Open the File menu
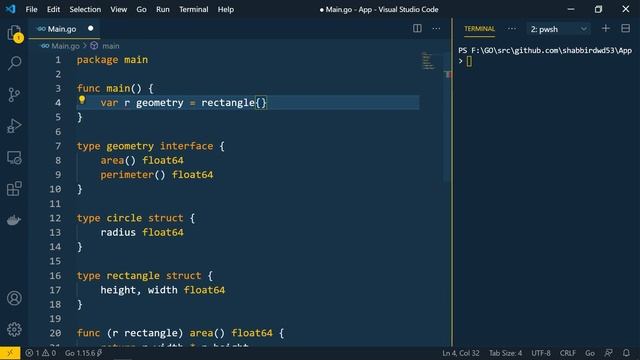This screenshot has width=640, height=360. click(x=31, y=9)
